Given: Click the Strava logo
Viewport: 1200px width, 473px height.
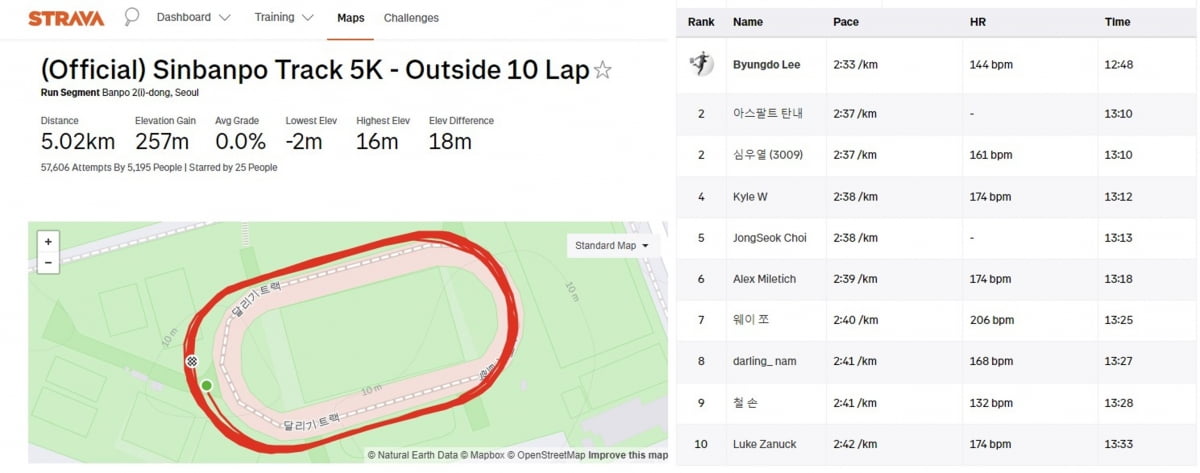Looking at the screenshot, I should 66,18.
